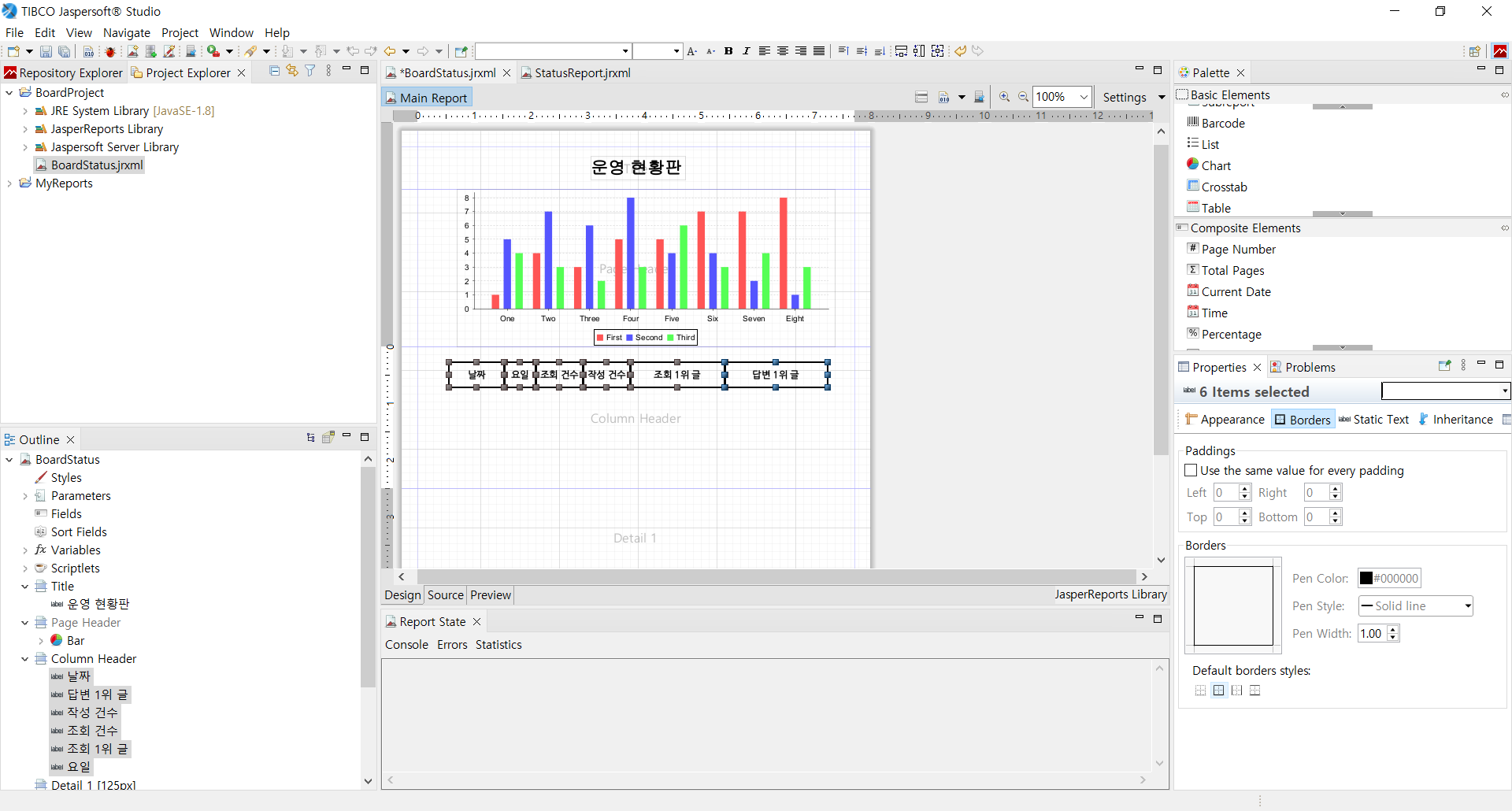Collapse the BoardProject tree node
This screenshot has height=811, width=1512.
[x=9, y=93]
